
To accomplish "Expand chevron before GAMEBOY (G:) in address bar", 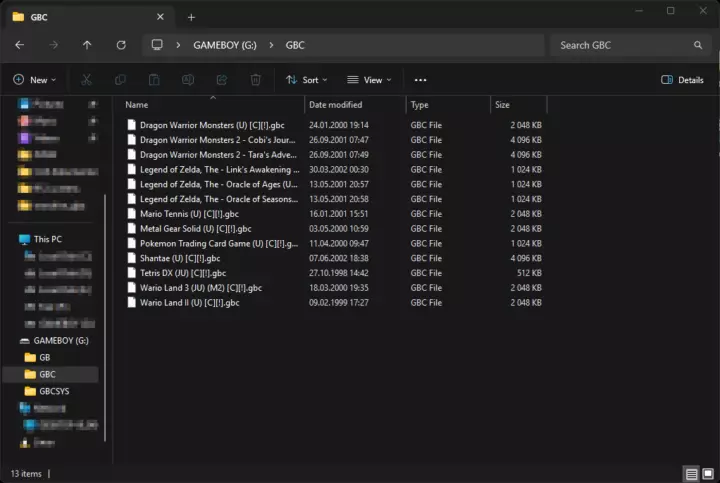I will 178,45.
